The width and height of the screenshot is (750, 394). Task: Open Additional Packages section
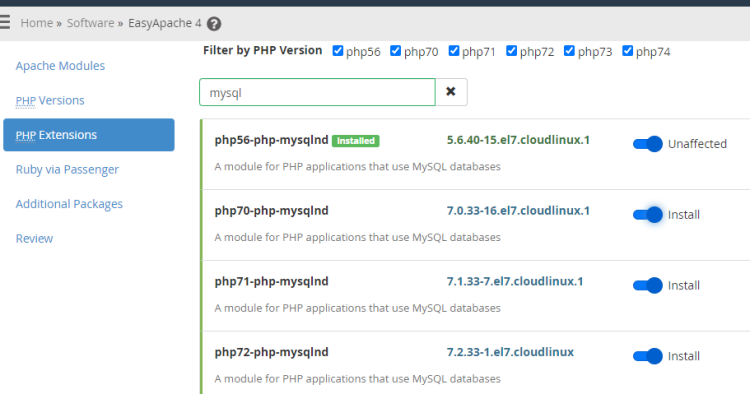[x=69, y=204]
